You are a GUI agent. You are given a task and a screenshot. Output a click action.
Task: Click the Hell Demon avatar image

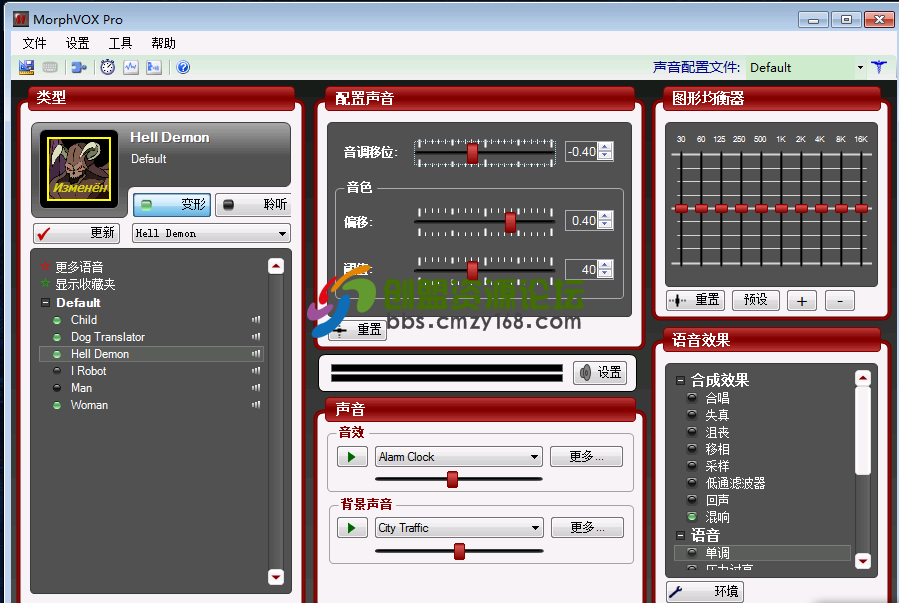(x=79, y=169)
